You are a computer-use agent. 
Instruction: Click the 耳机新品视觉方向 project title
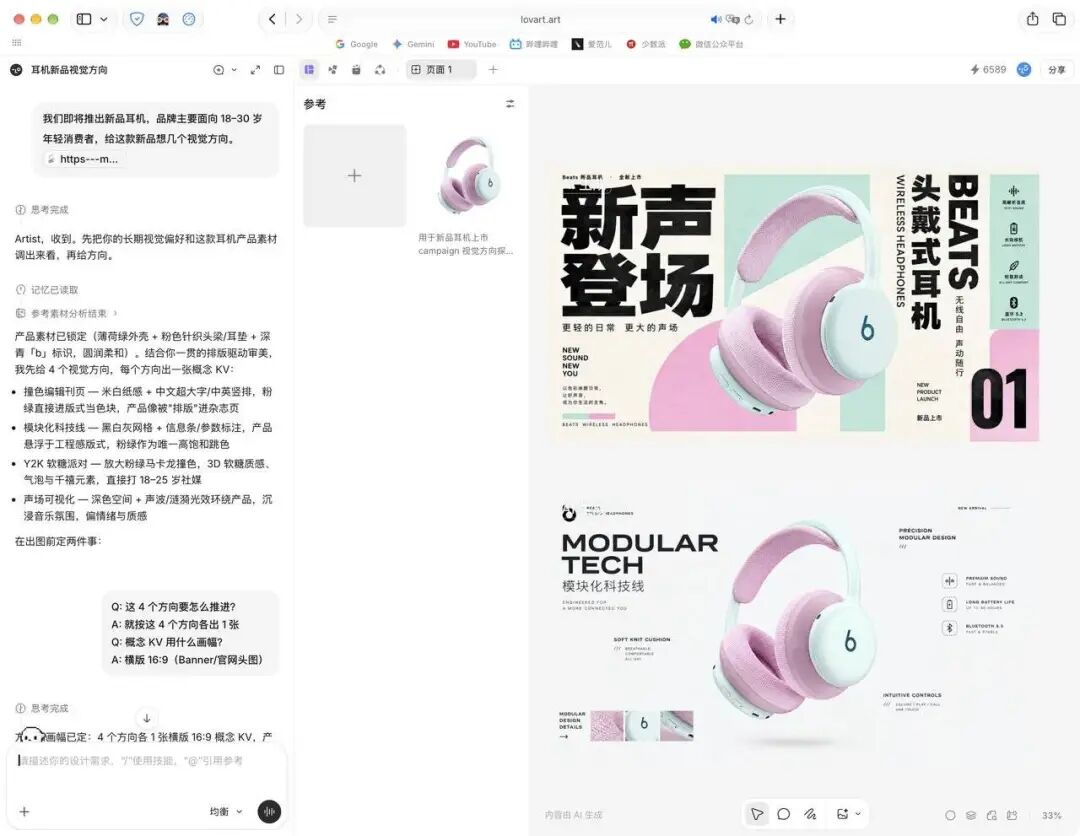[69, 70]
